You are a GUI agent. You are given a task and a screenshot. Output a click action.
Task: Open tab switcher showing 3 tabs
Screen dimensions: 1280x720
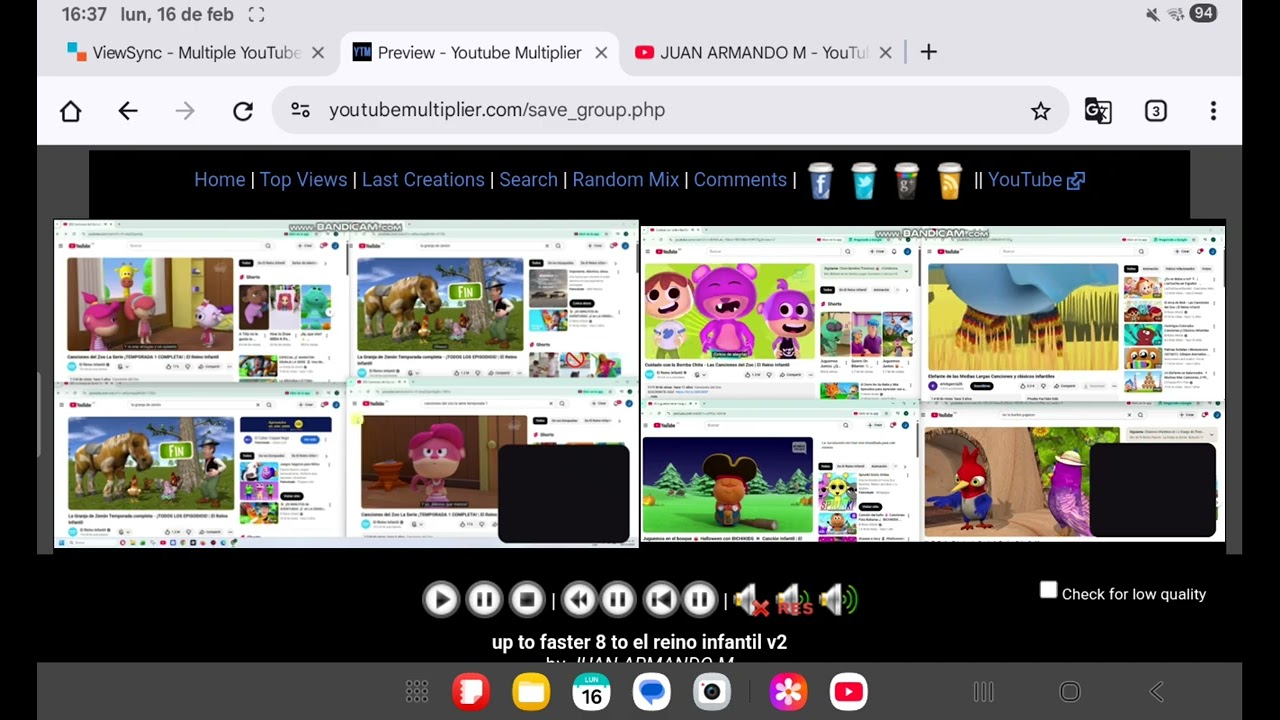click(1156, 111)
